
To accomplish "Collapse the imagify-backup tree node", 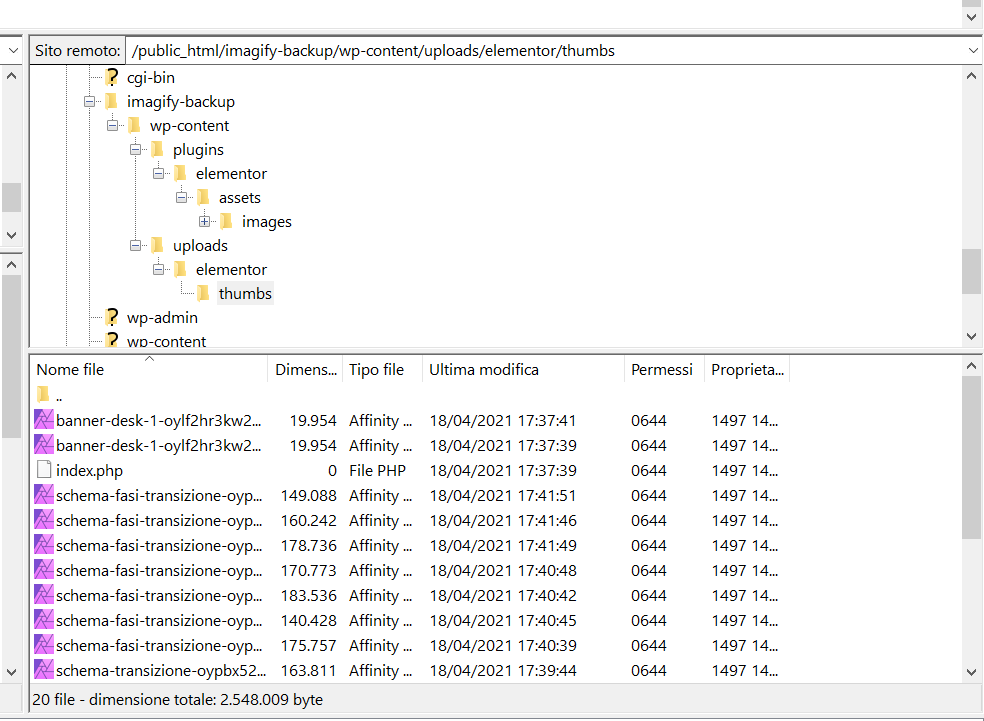I will (90, 102).
